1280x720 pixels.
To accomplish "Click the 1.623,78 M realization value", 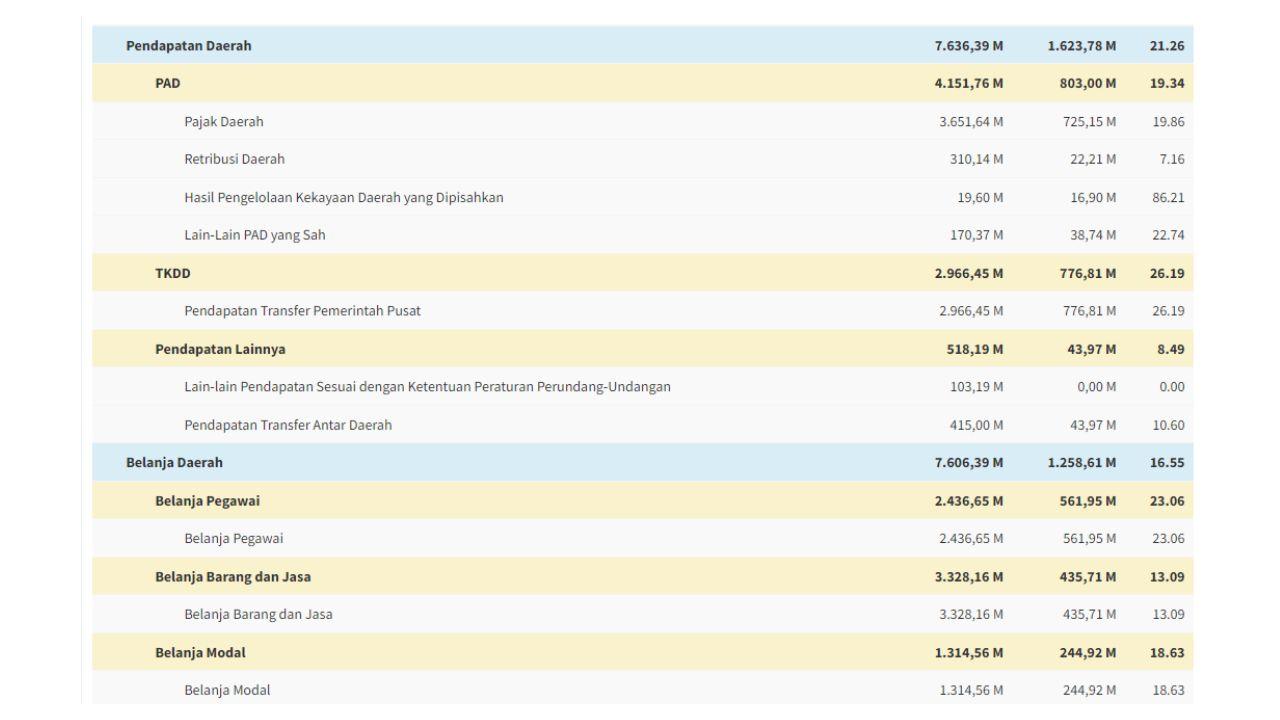I will pyautogui.click(x=1082, y=46).
